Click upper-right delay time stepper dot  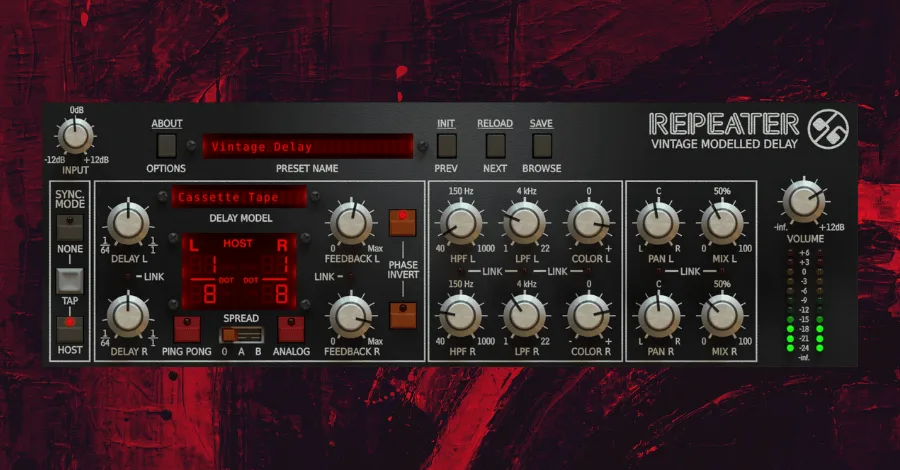pyautogui.click(x=306, y=238)
